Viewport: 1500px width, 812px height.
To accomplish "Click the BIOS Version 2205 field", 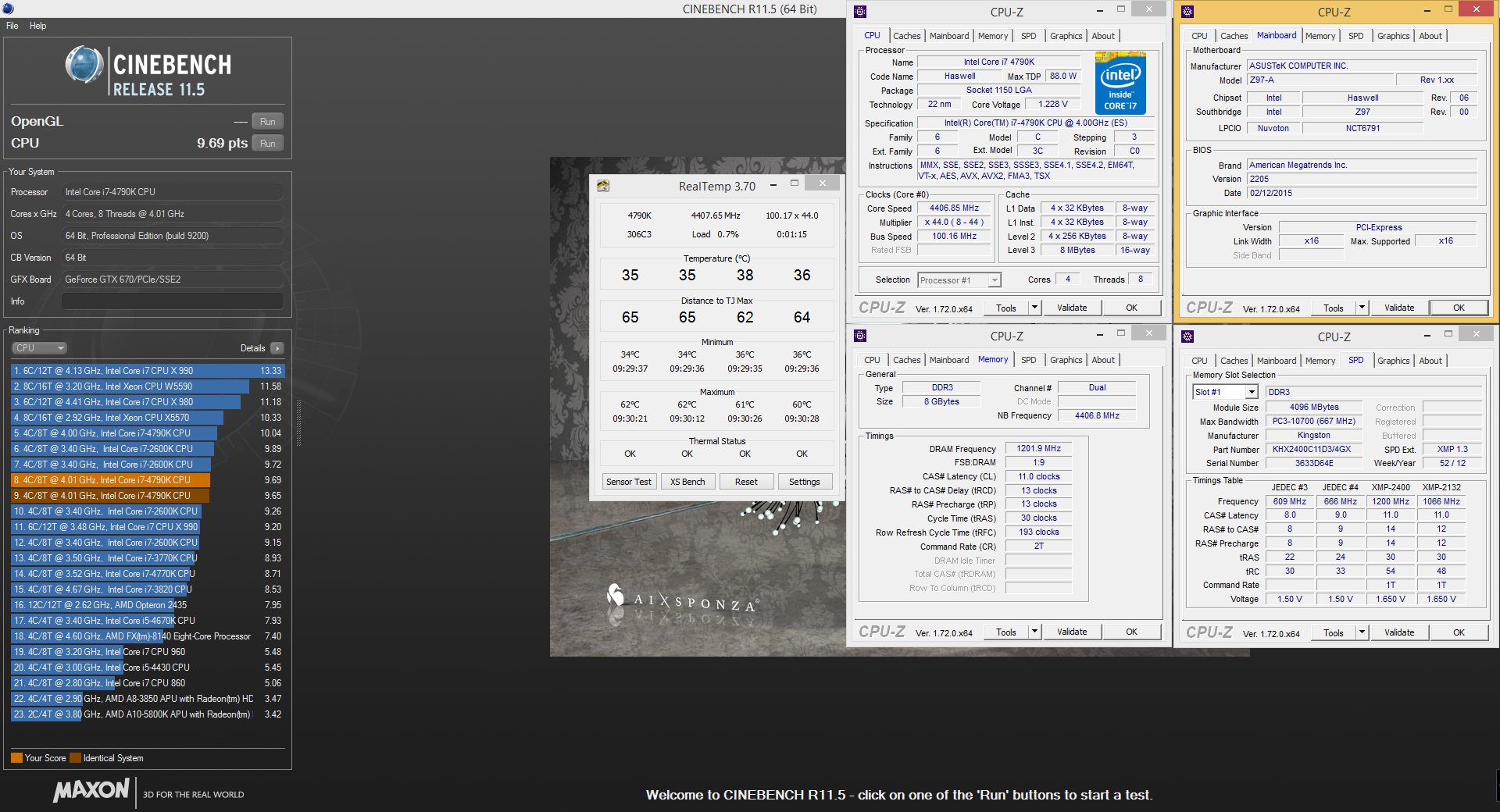I will pos(1362,179).
